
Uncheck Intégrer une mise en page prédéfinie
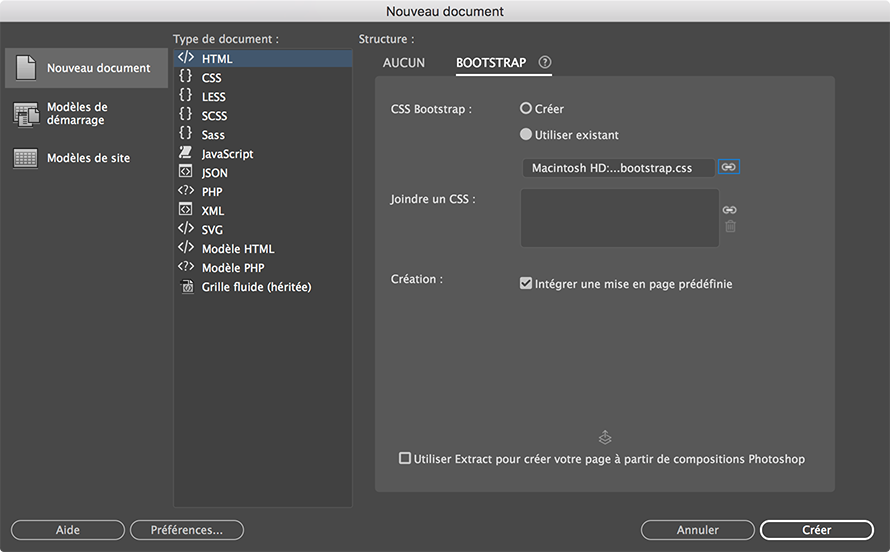pyautogui.click(x=526, y=284)
